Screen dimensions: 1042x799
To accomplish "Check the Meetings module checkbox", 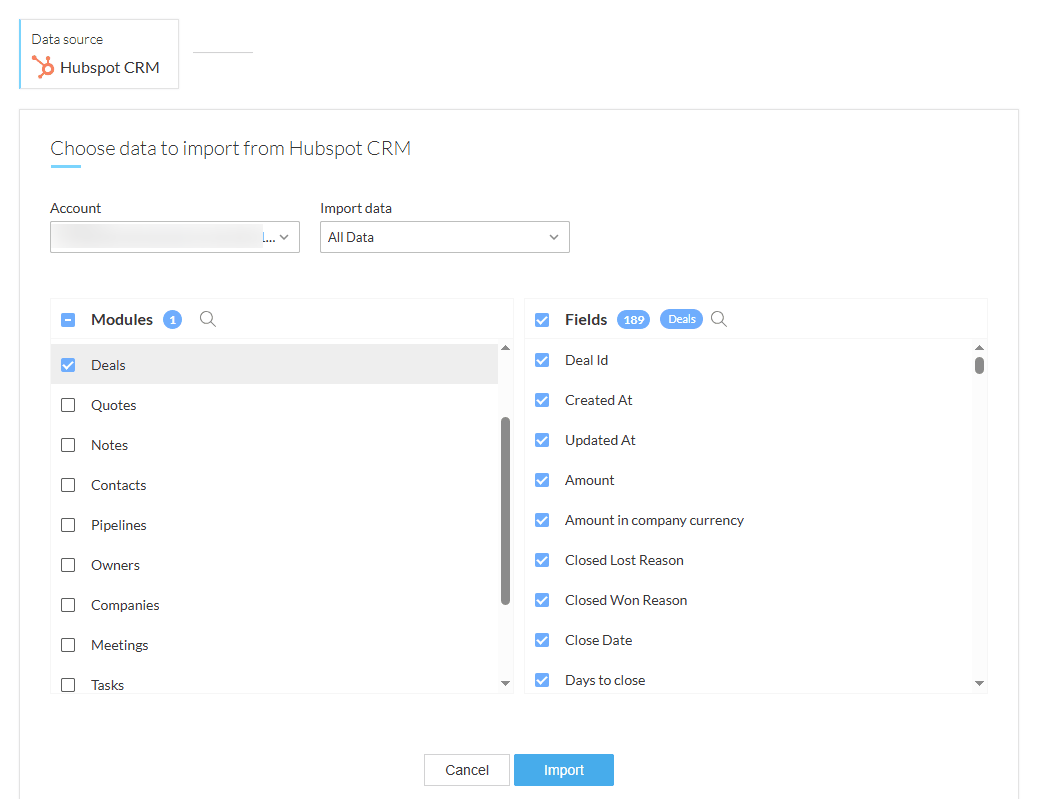I will [x=68, y=645].
